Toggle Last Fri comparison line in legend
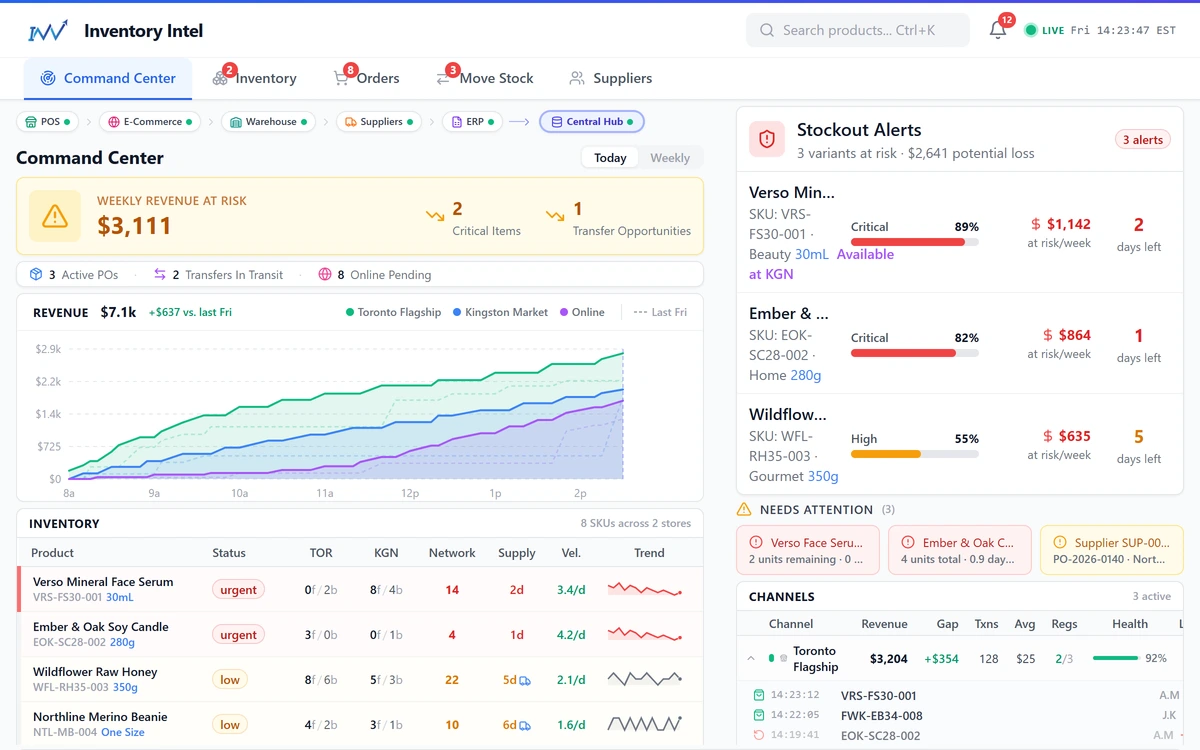This screenshot has width=1200, height=750. pos(660,312)
